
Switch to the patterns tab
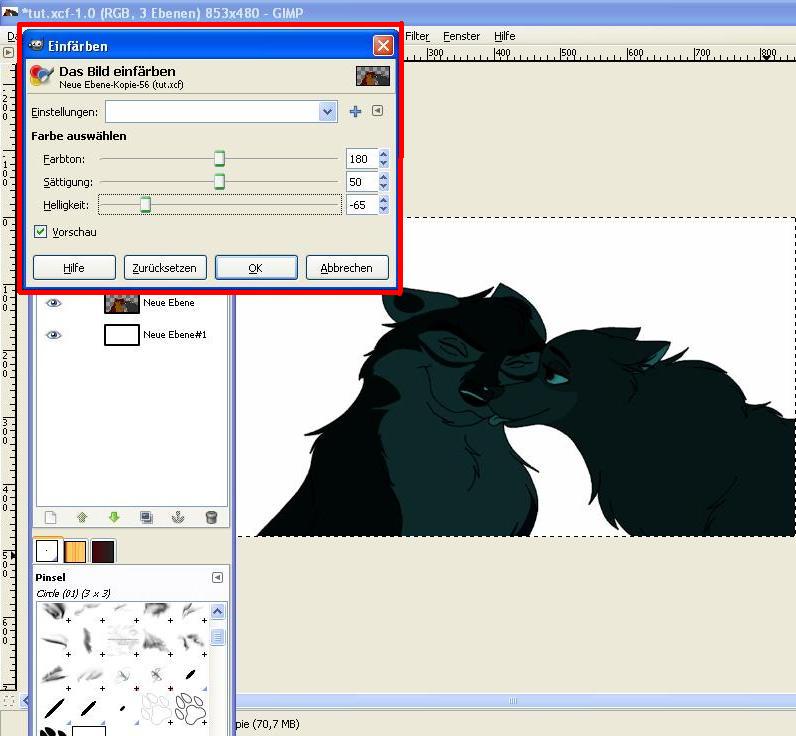pyautogui.click(x=75, y=551)
